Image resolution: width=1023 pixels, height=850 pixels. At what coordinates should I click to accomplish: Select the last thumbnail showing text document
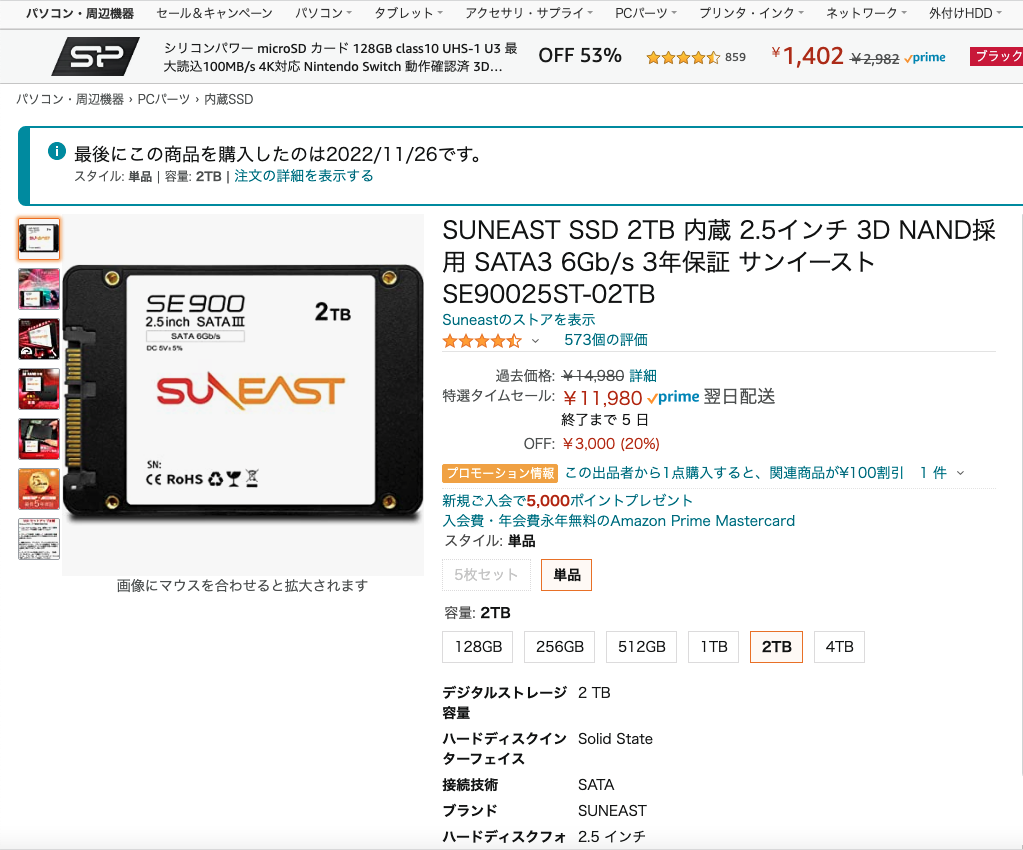39,539
